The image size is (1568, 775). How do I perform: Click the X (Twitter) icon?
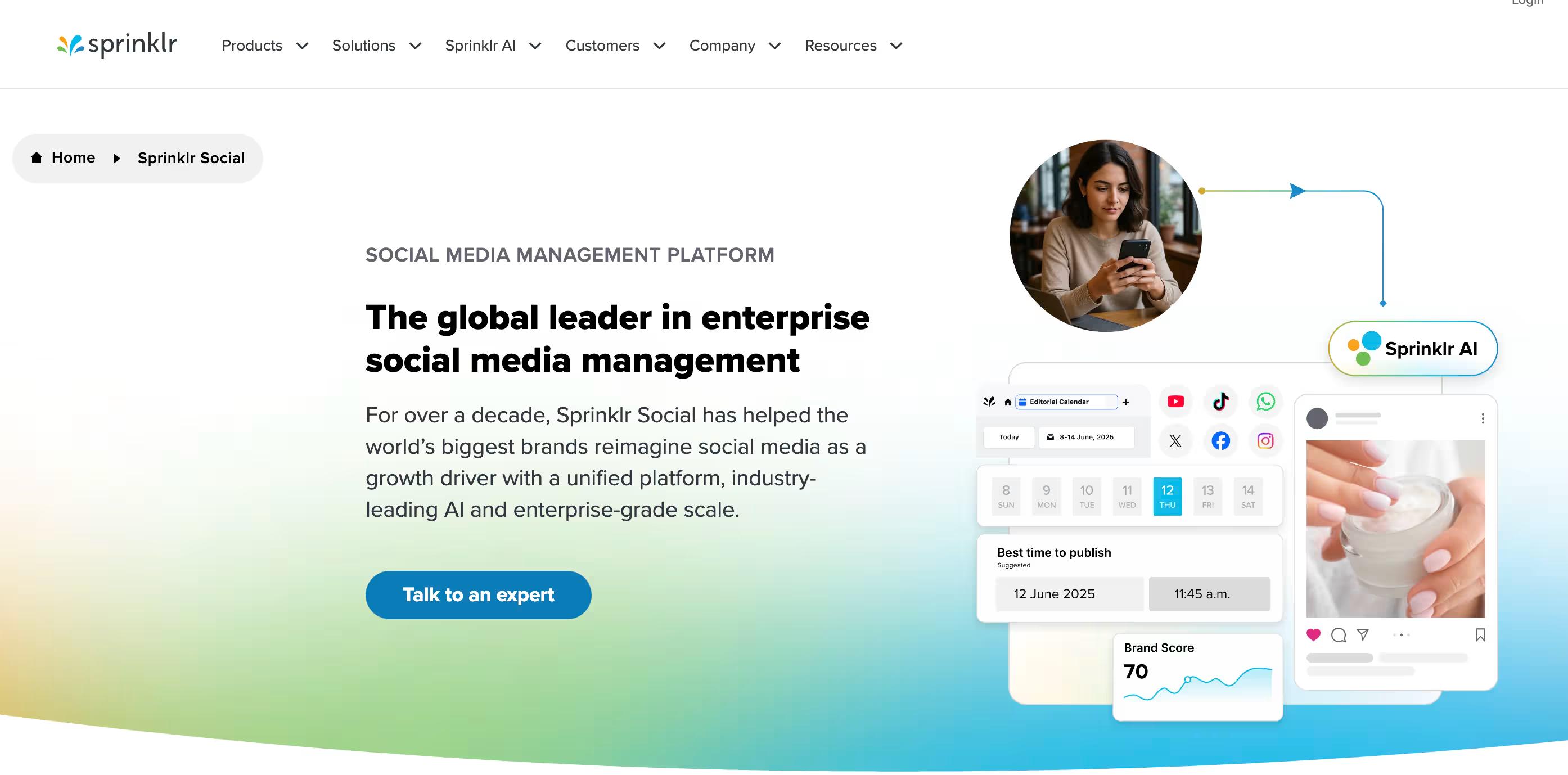pyautogui.click(x=1175, y=441)
